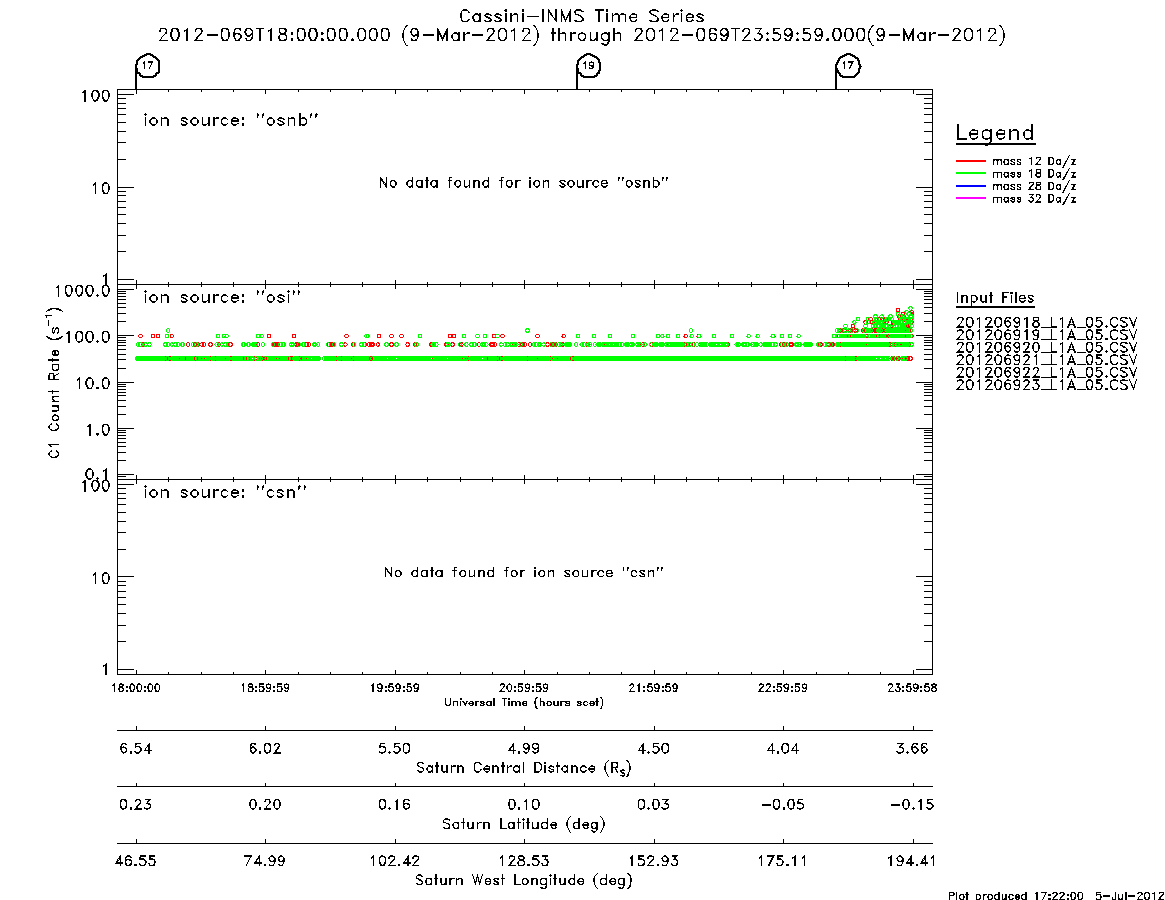Click the red mass 12 Da/z legend line
Viewport: 1165px width, 900px height.
tap(970, 161)
